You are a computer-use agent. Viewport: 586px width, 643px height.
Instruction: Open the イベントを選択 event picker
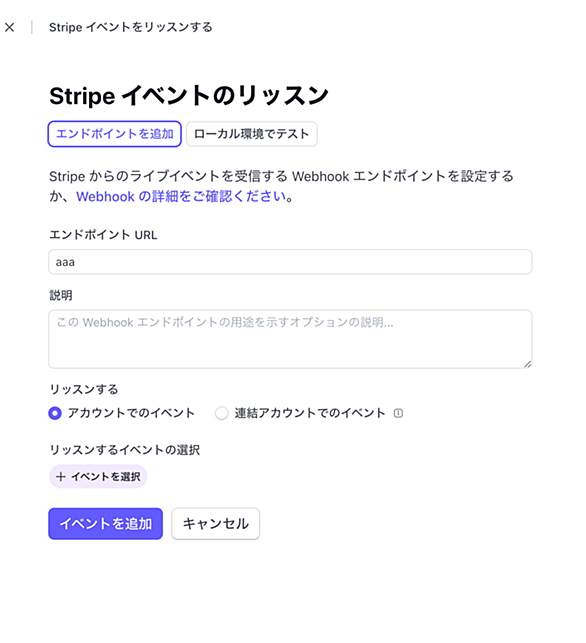[x=98, y=477]
